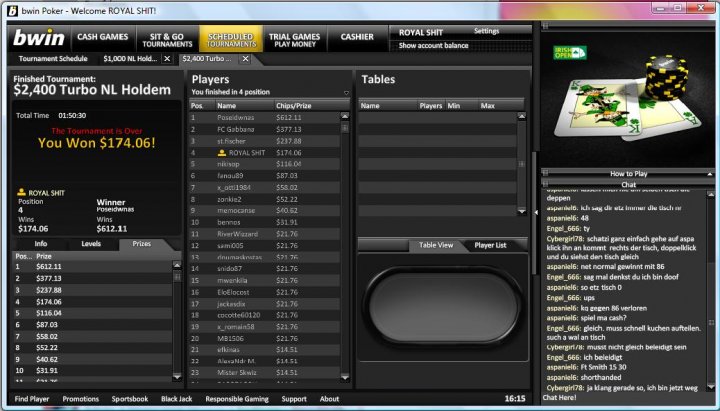Viewport: 720px width, 411px height.
Task: Click up arrow of Prizes list scrollbar
Action: click(177, 265)
